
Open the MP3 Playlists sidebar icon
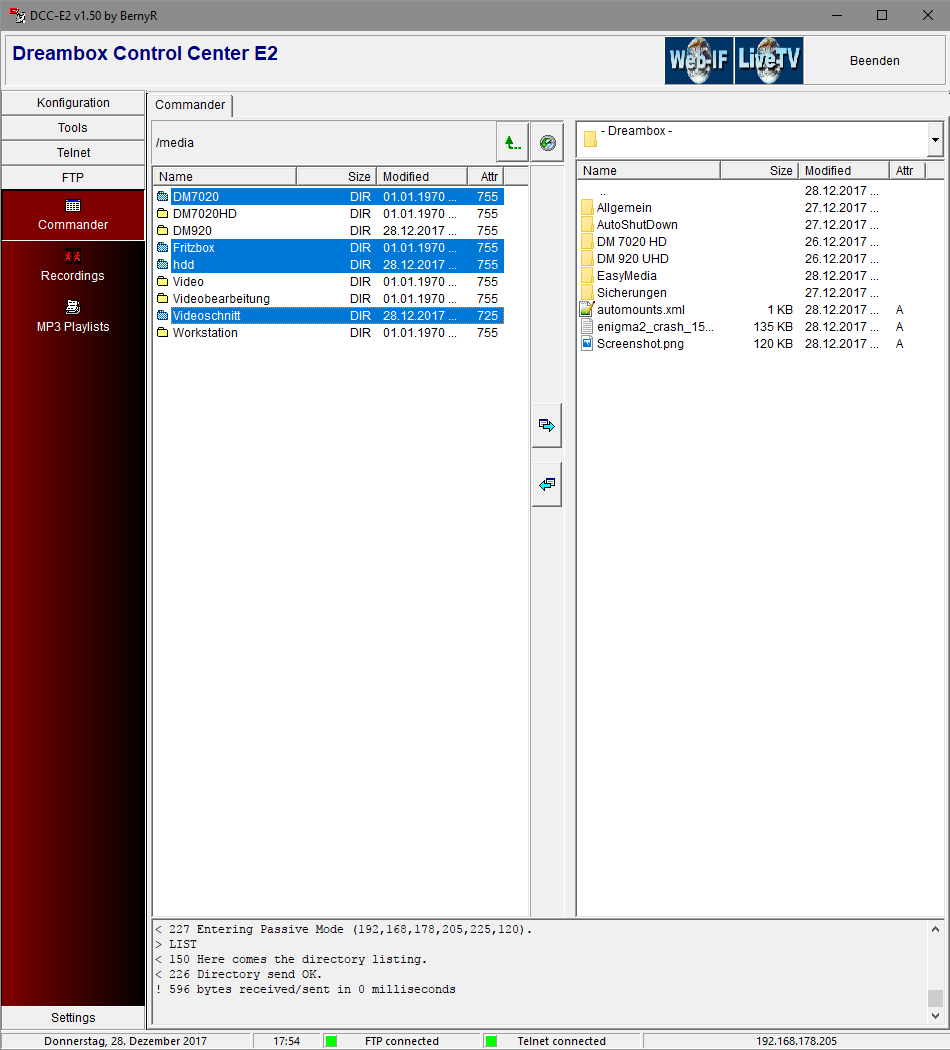coord(73,308)
